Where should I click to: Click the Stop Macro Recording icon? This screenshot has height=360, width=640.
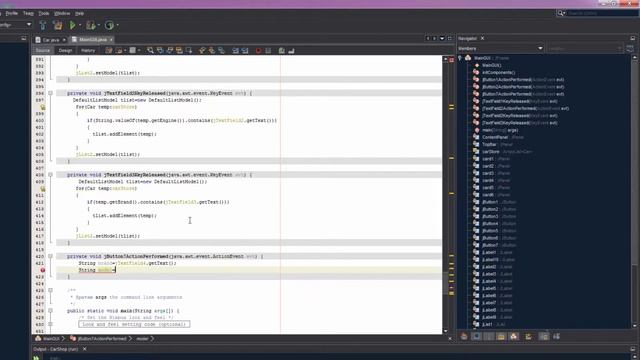pos(268,50)
